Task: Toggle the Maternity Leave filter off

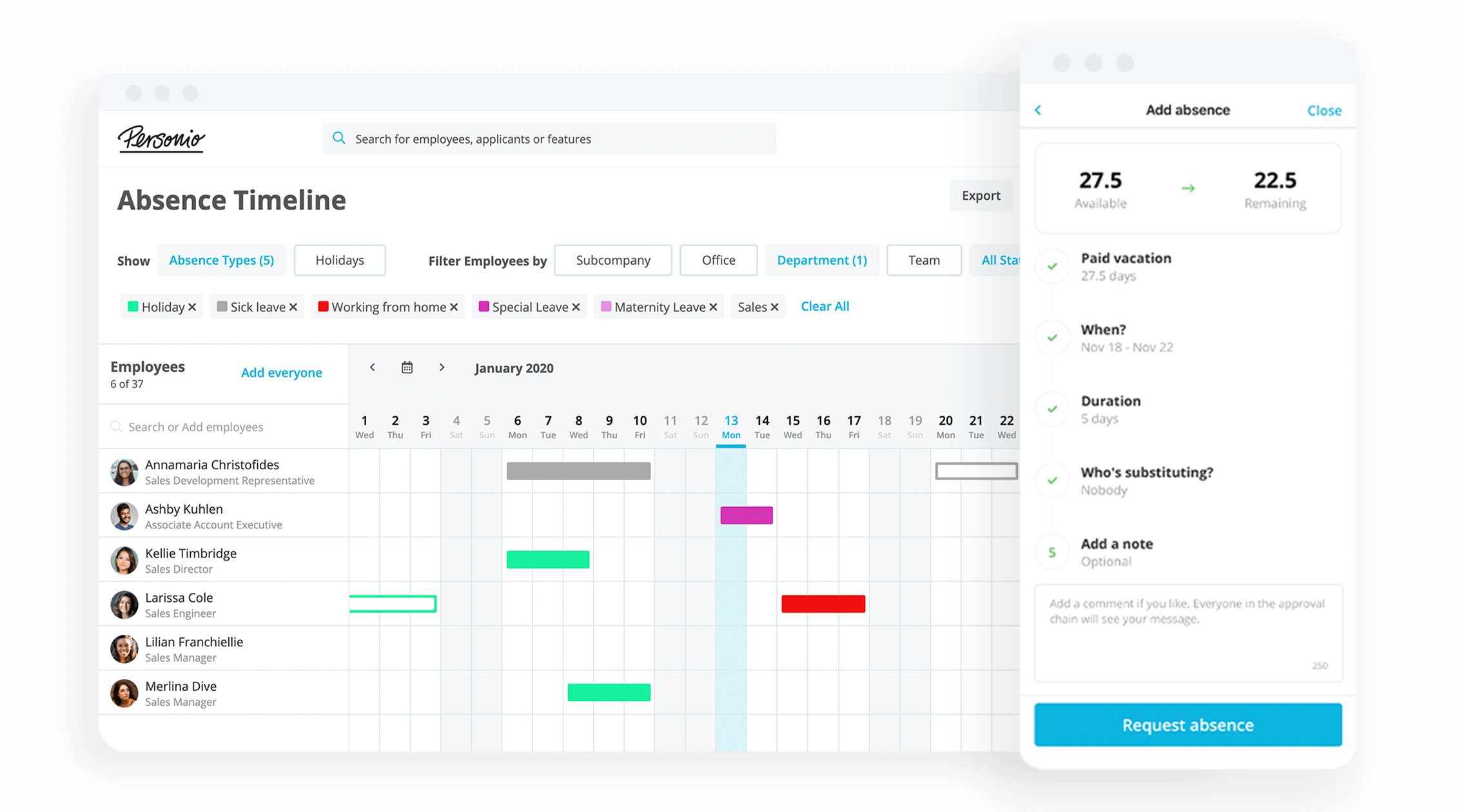Action: [x=714, y=306]
